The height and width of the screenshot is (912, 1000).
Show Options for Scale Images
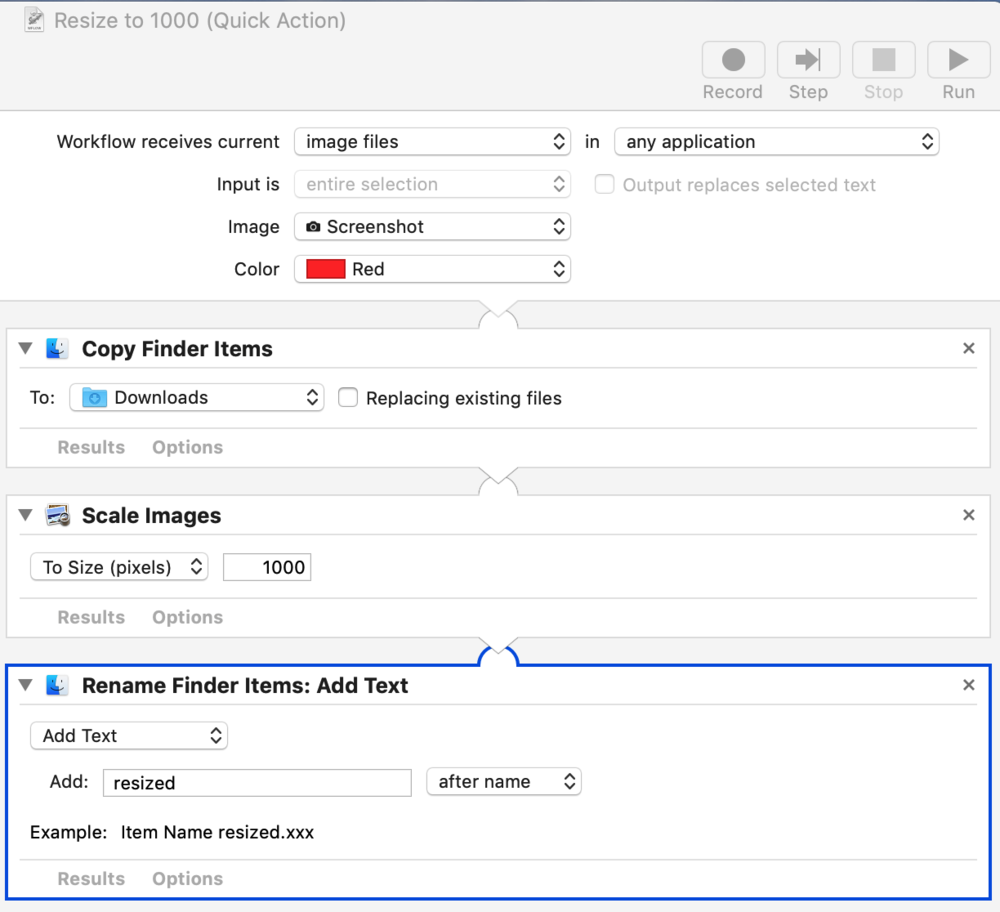click(x=188, y=617)
